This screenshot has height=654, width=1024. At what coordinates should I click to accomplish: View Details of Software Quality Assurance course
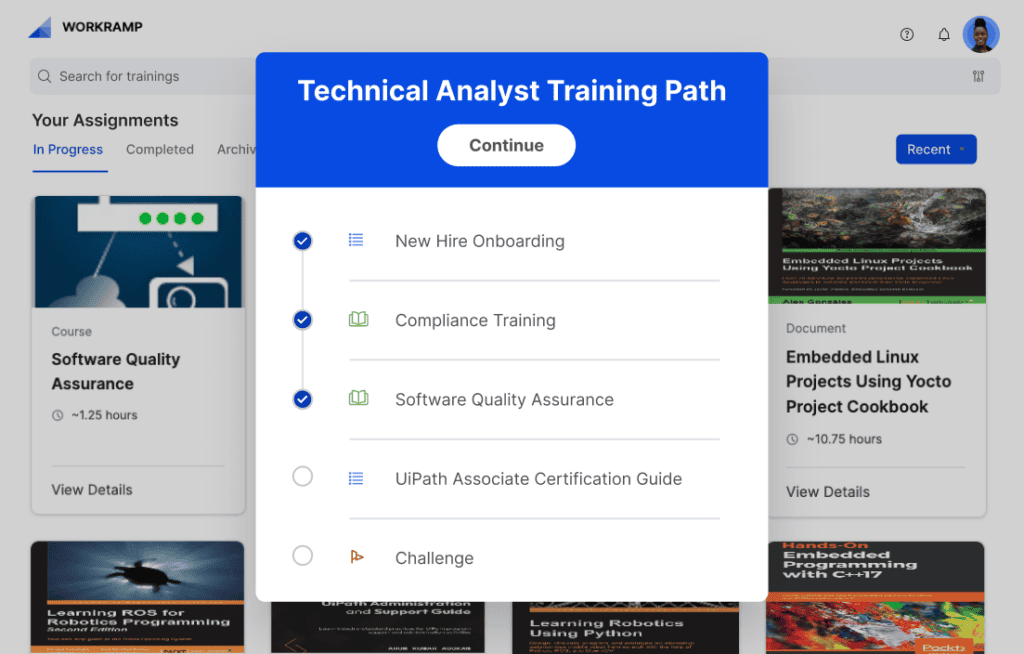92,490
